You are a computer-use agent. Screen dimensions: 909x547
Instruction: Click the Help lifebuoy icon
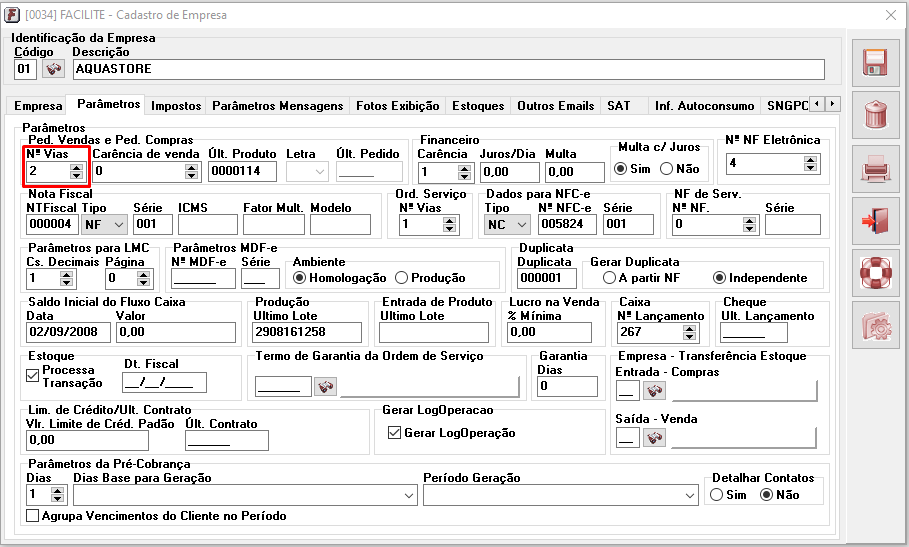pyautogui.click(x=875, y=273)
